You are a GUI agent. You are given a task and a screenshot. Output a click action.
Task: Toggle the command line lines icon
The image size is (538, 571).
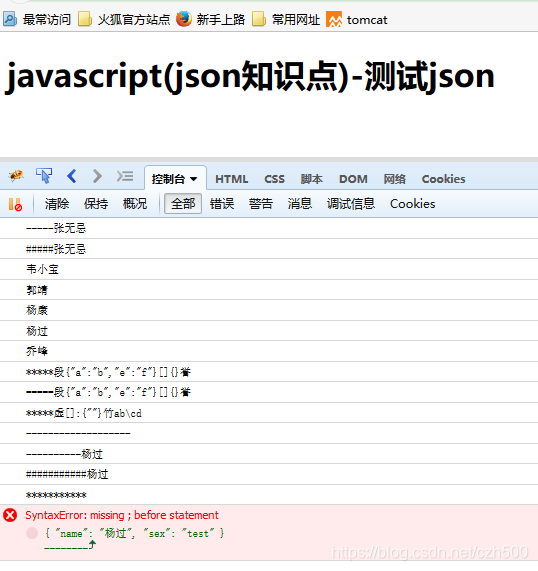[125, 176]
